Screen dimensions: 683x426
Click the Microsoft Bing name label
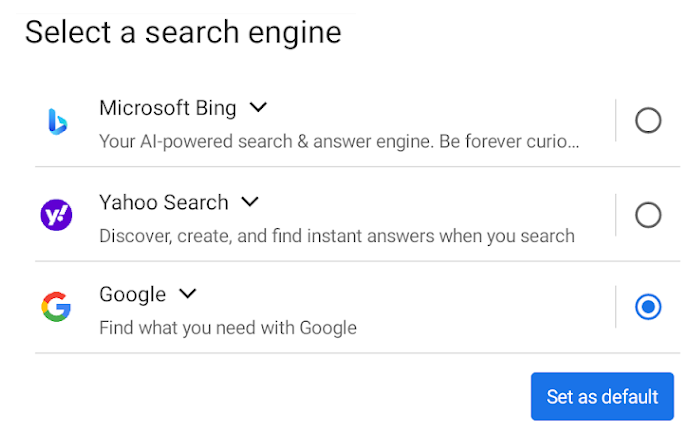168,107
